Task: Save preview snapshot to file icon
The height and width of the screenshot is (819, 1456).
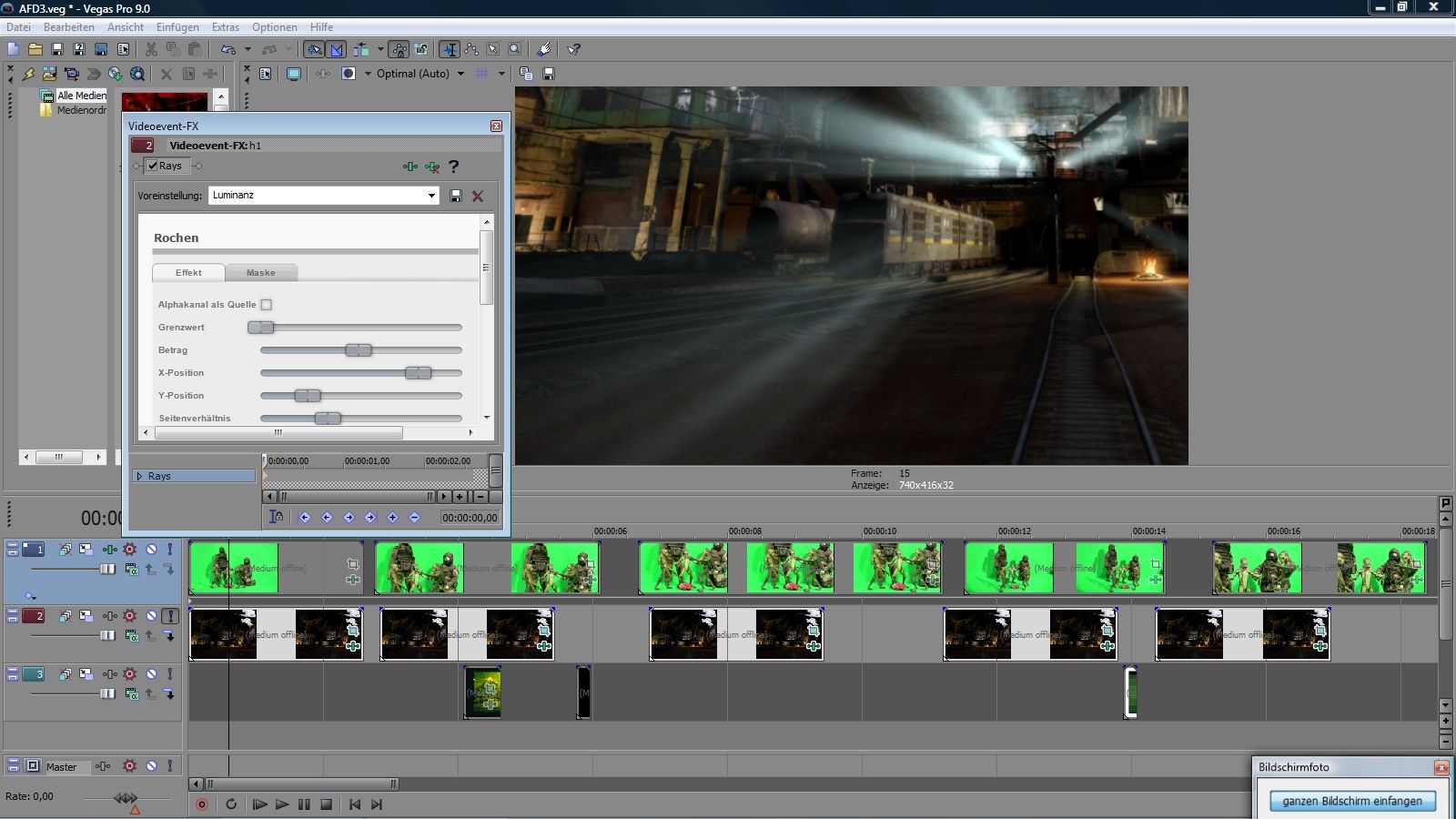Action: tap(549, 74)
